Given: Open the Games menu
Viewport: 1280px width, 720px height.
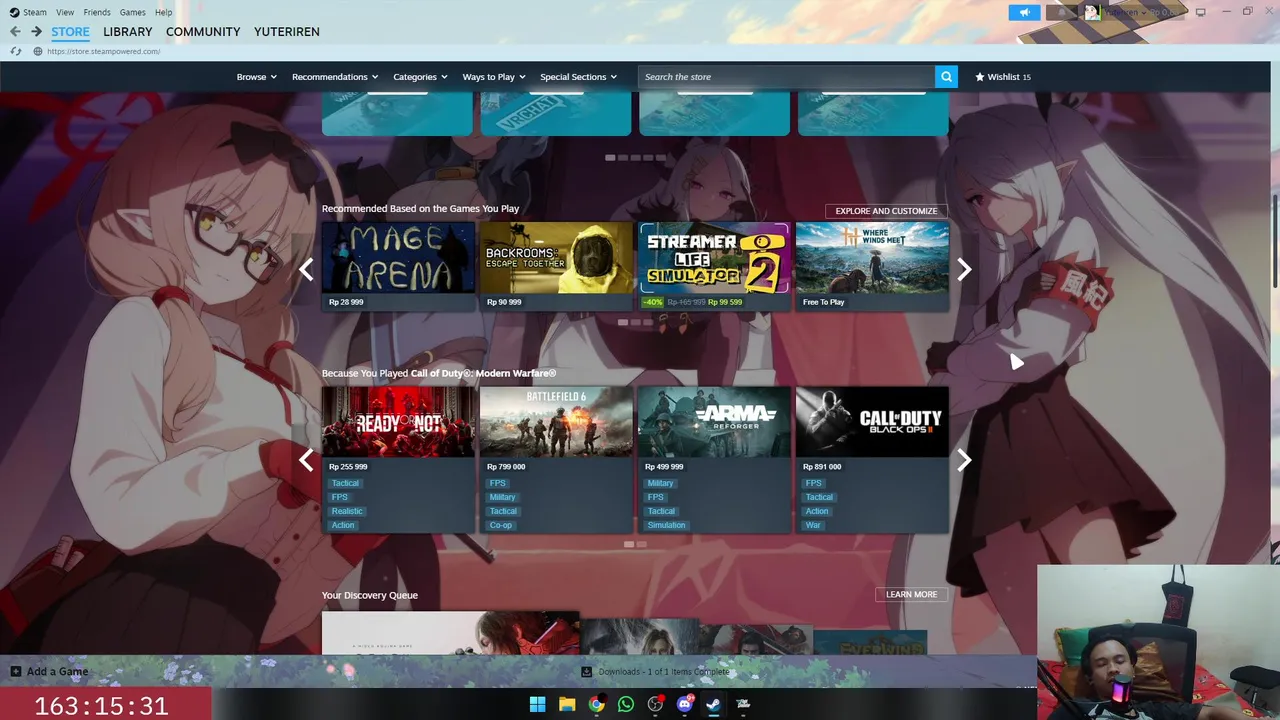Looking at the screenshot, I should tap(132, 12).
